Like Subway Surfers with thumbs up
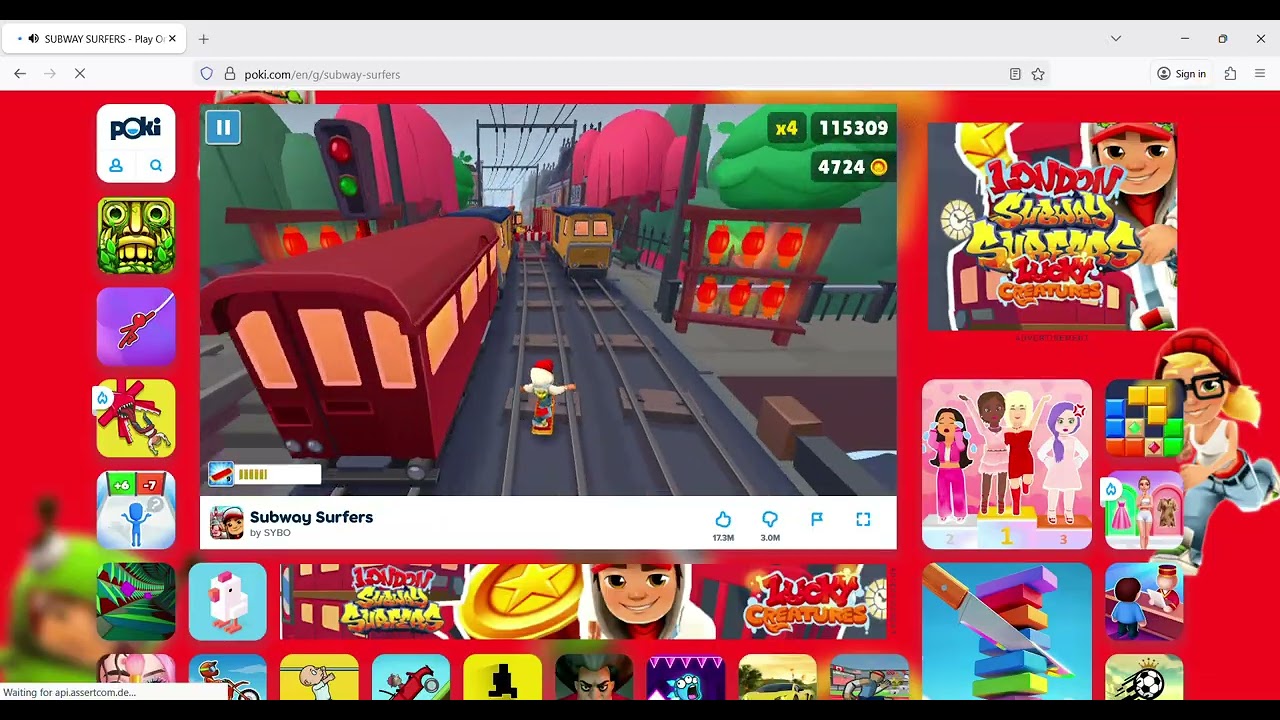This screenshot has width=1280, height=720. tap(723, 520)
